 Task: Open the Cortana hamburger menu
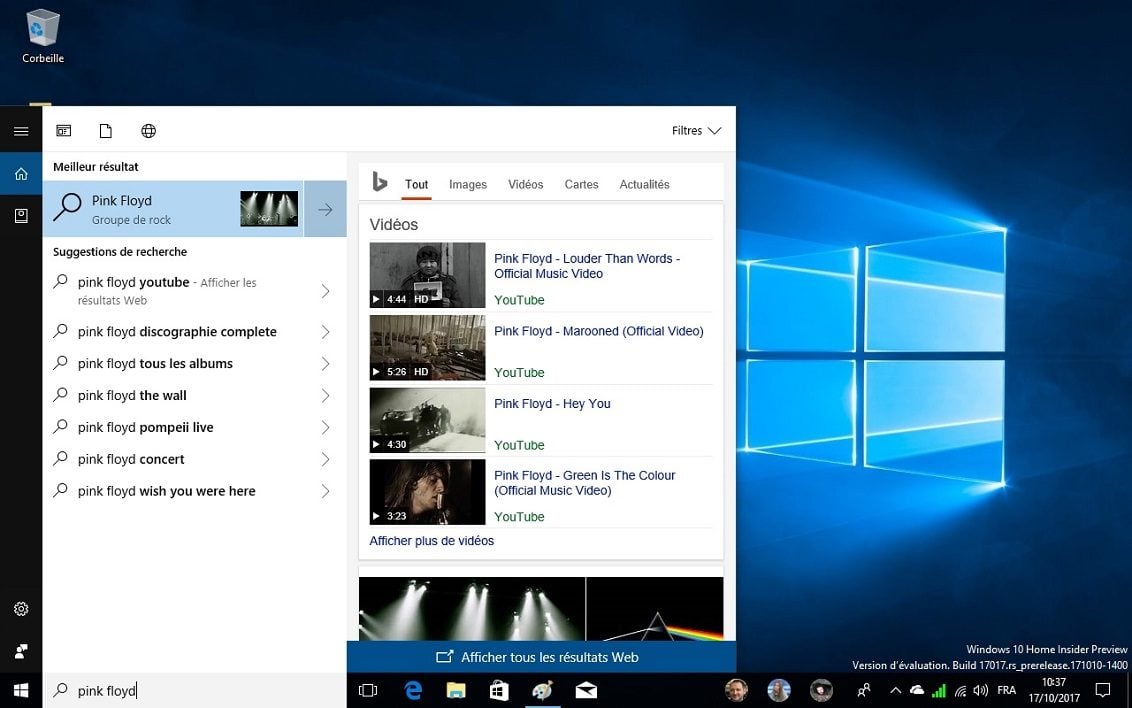(21, 131)
